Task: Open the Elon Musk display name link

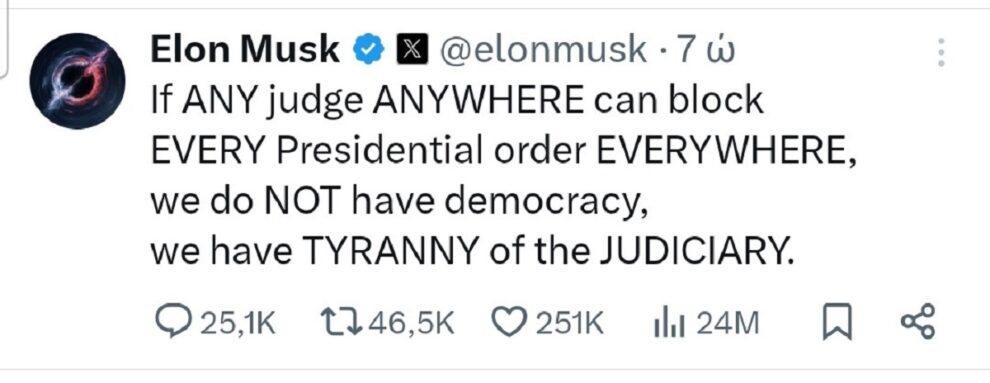Action: pyautogui.click(x=245, y=50)
